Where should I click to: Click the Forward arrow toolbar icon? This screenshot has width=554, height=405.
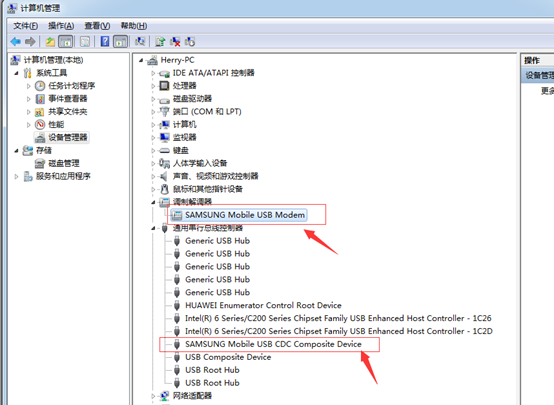pyautogui.click(x=30, y=42)
